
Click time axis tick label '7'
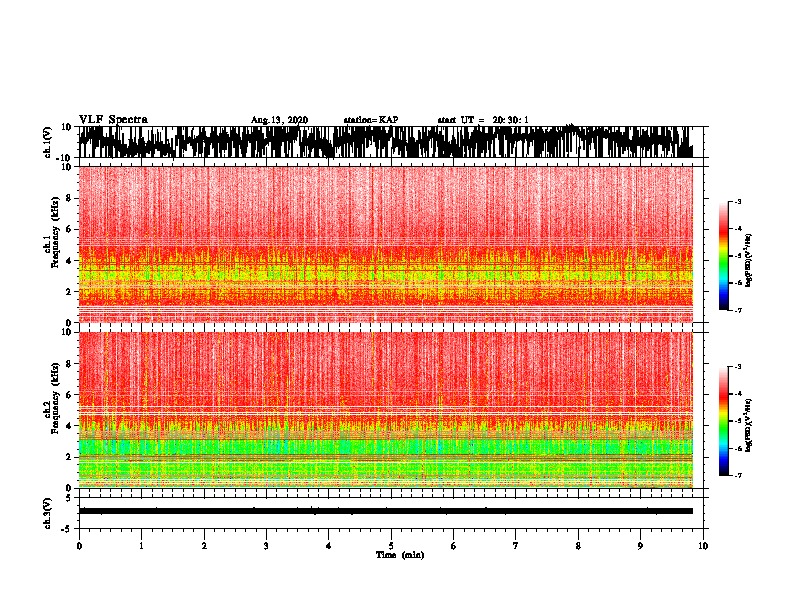point(516,546)
